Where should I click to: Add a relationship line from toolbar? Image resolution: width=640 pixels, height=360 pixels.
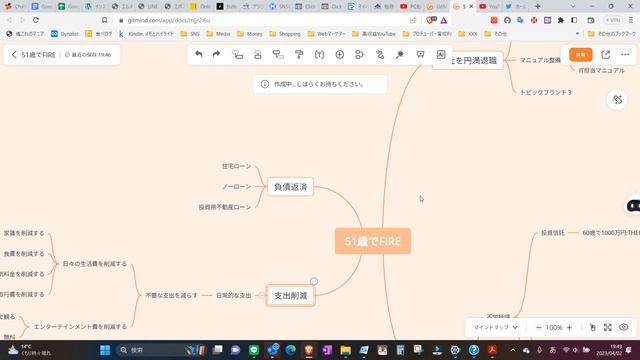380,54
